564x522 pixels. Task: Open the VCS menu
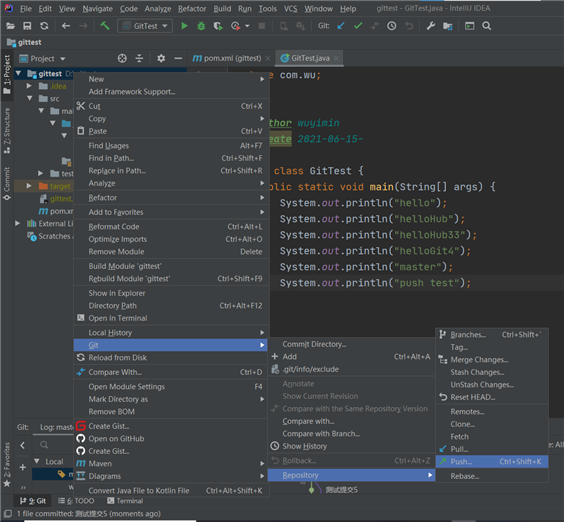(x=290, y=9)
